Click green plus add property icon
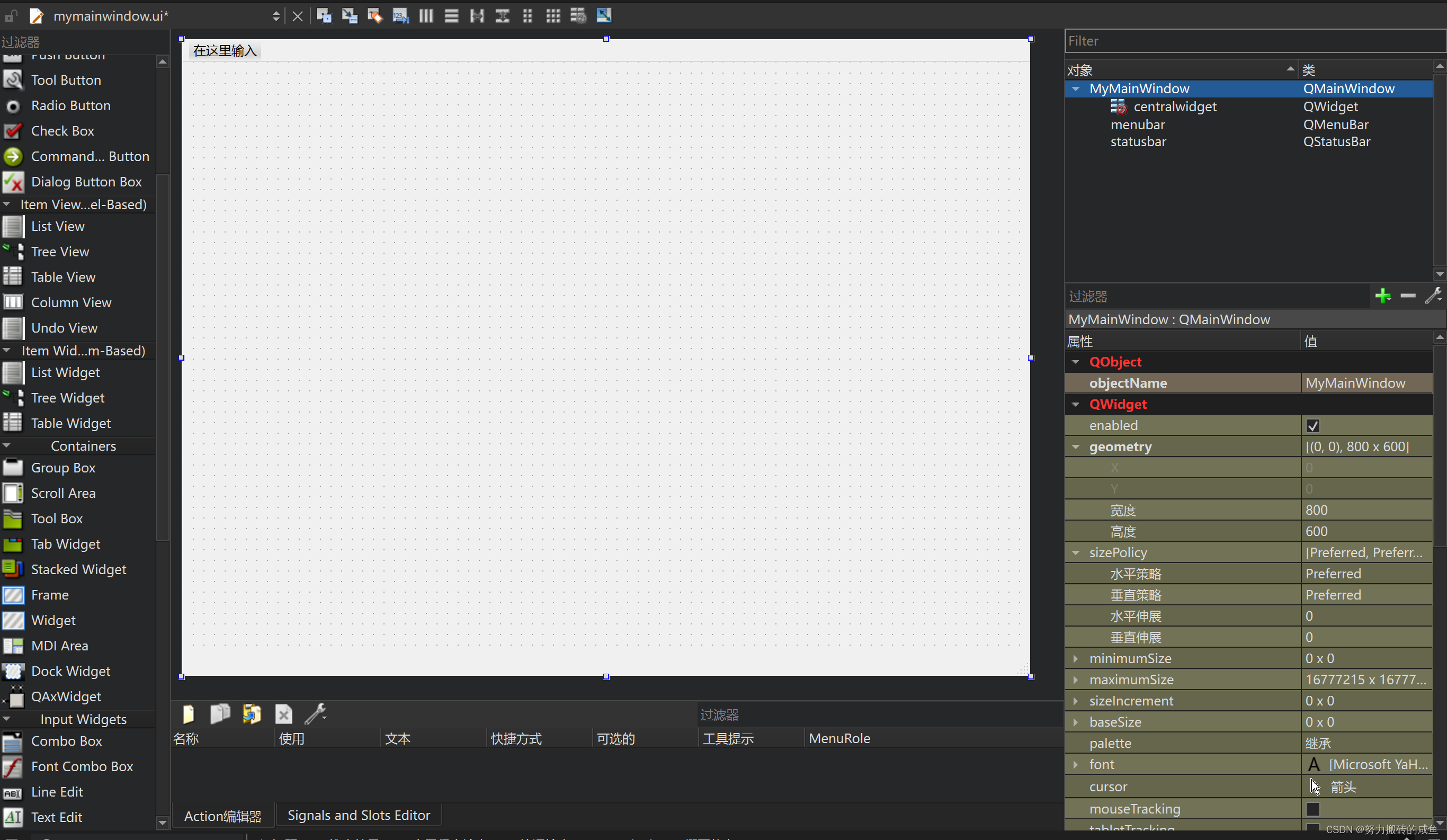 coord(1383,296)
